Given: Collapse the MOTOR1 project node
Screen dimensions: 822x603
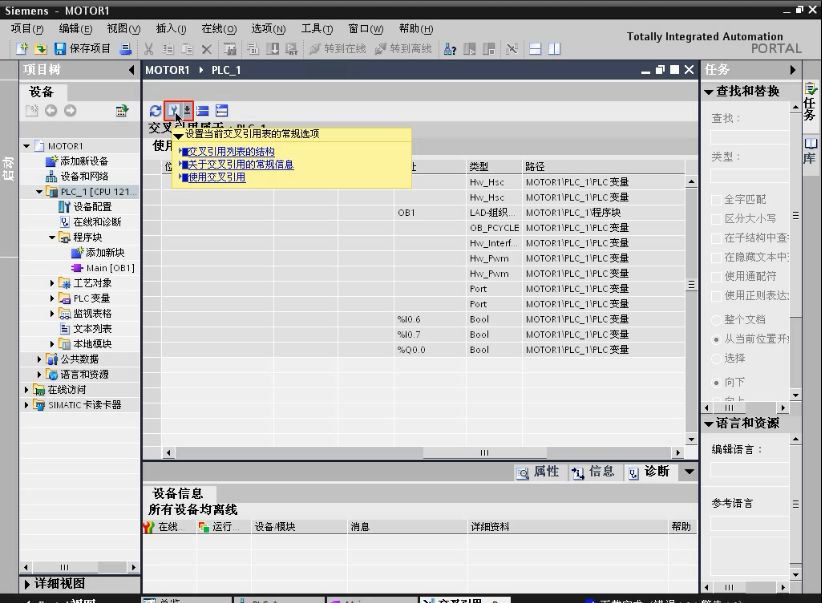Looking at the screenshot, I should pos(26,146).
